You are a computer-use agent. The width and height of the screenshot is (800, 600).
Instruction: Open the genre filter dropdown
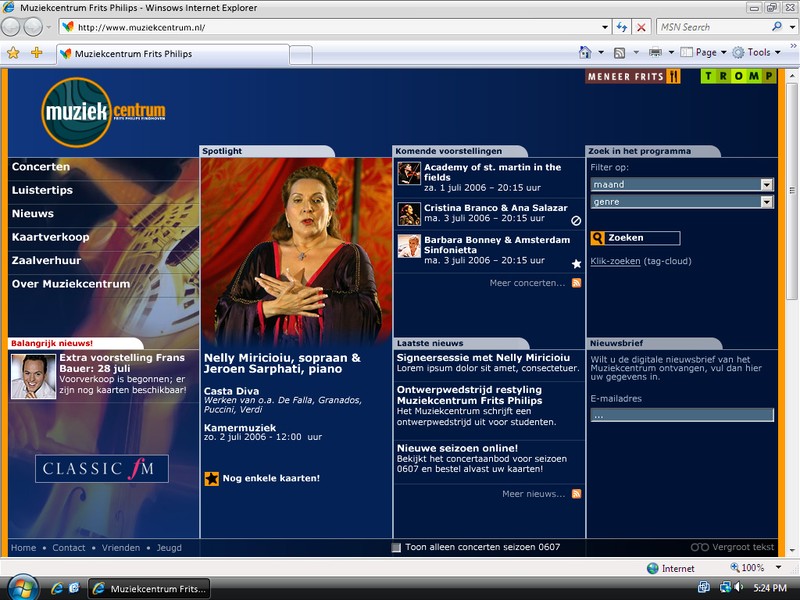(x=766, y=202)
